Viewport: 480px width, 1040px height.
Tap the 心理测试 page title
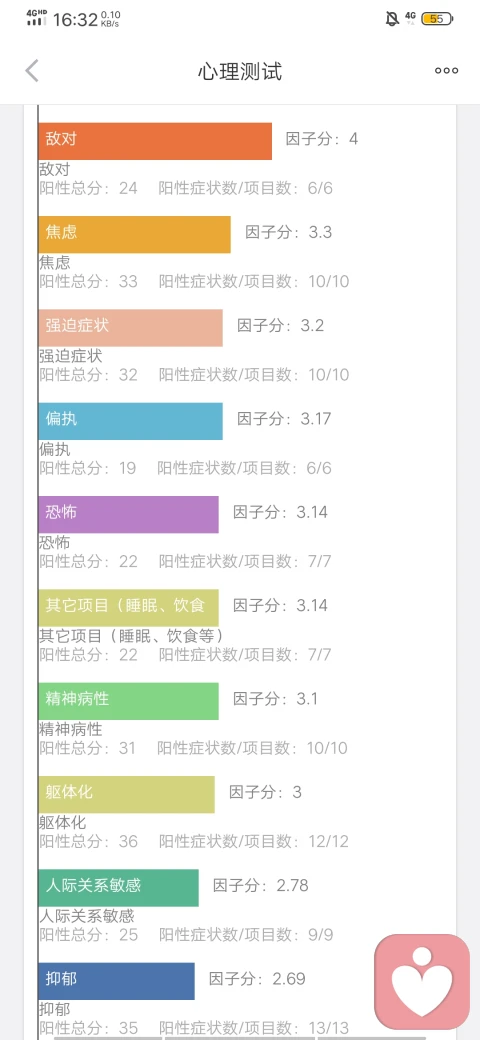coord(240,72)
